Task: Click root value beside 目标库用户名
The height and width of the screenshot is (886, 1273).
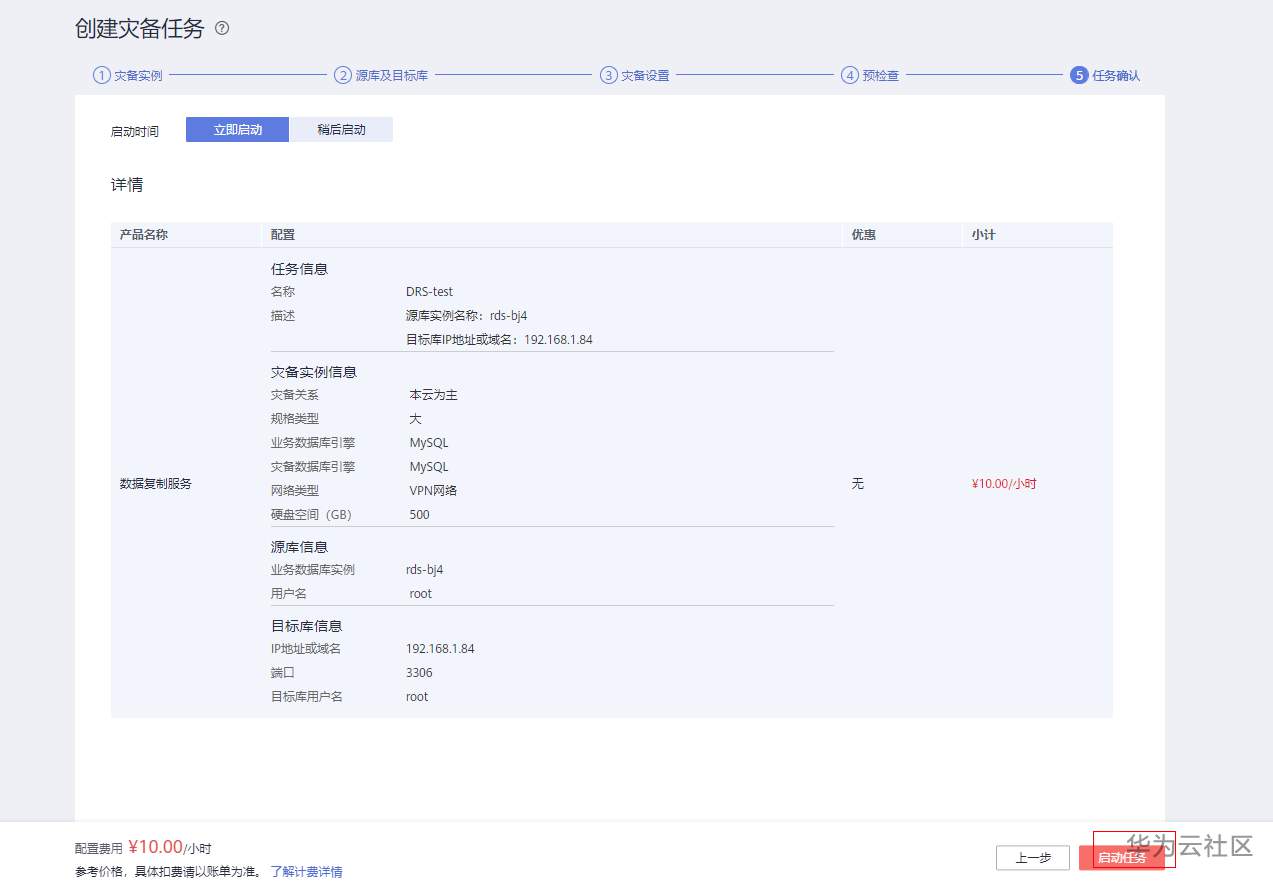Action: [417, 697]
